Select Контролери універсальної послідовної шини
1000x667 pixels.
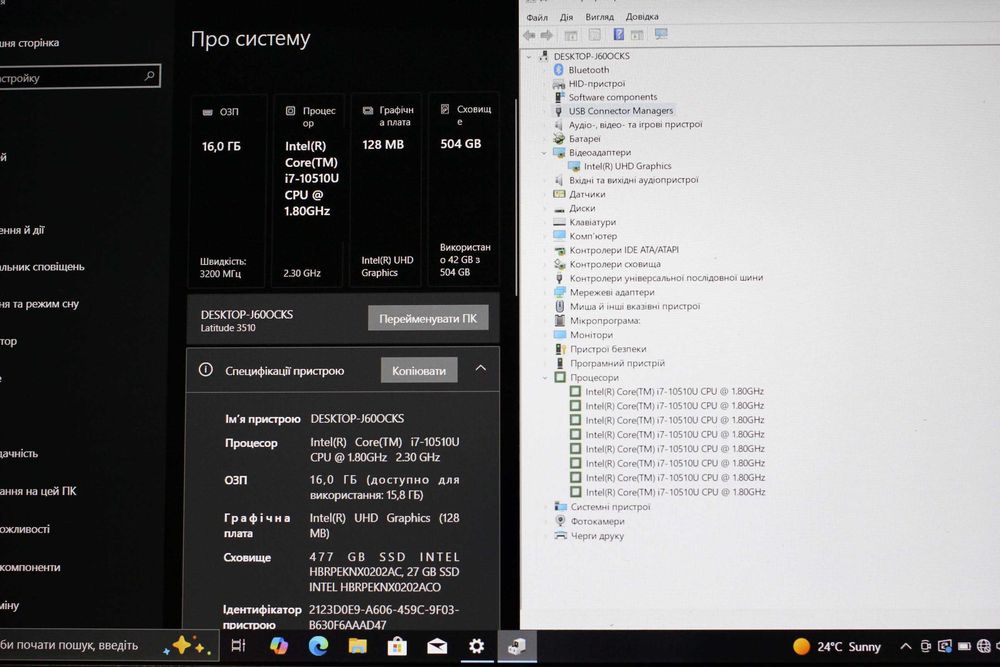[x=666, y=278]
